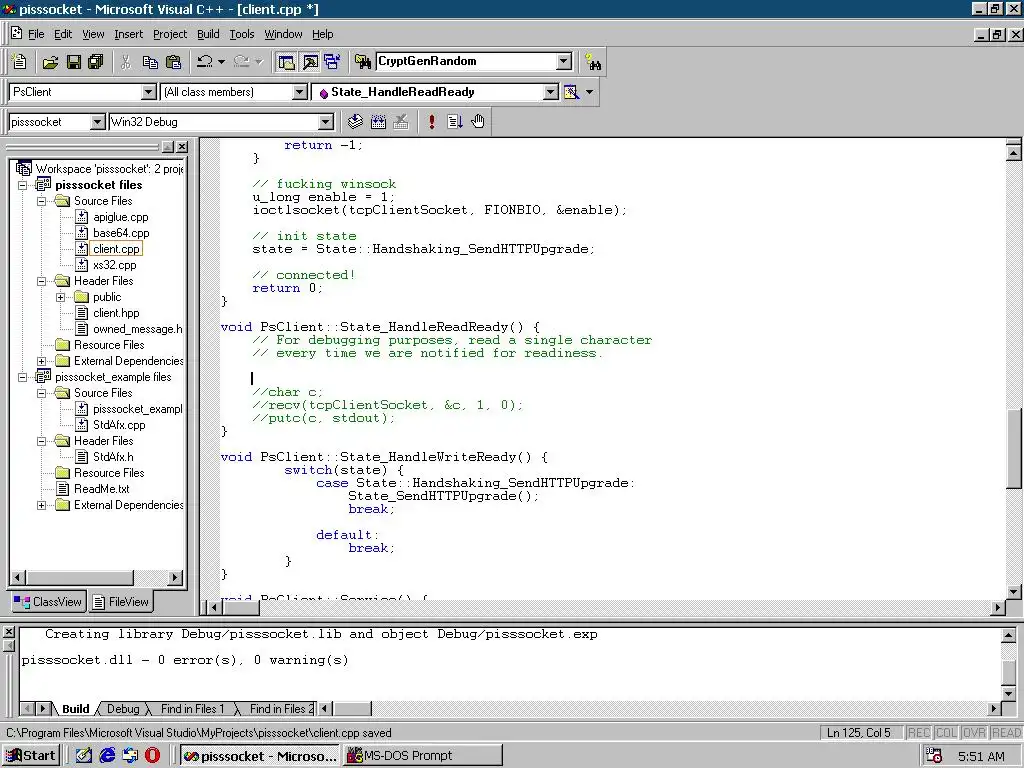Viewport: 1024px width, 768px height.
Task: Collapse the pisssocket files tree node
Action: click(x=22, y=185)
